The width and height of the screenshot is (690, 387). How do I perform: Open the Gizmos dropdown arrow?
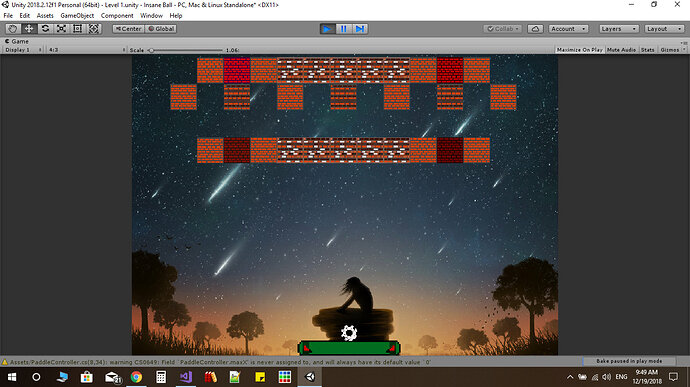coord(684,50)
